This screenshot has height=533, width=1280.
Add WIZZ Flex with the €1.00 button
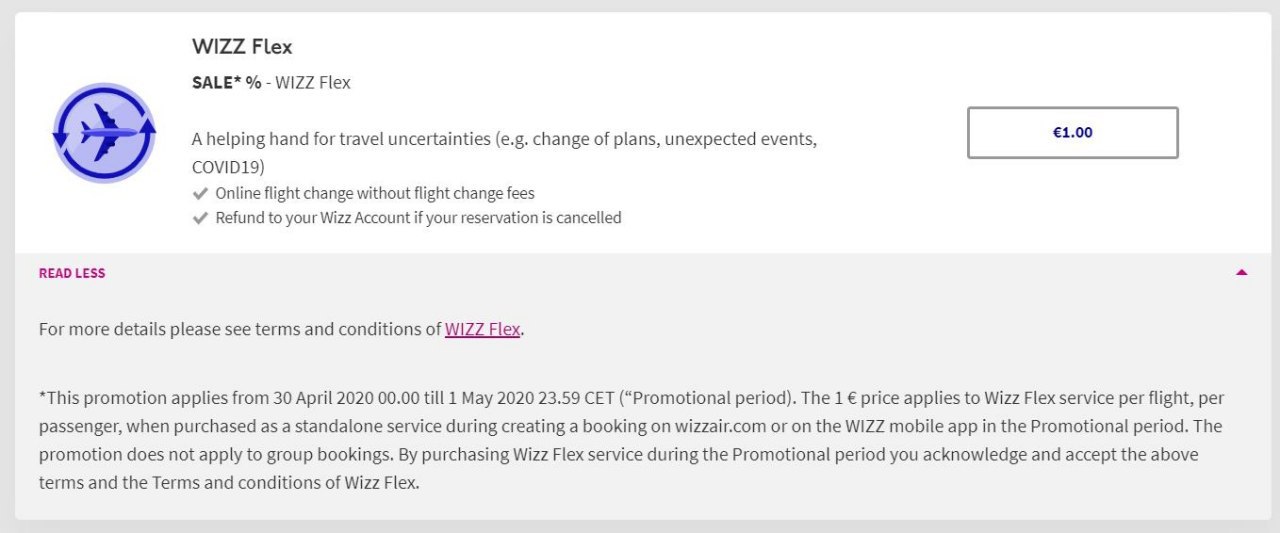[1072, 132]
